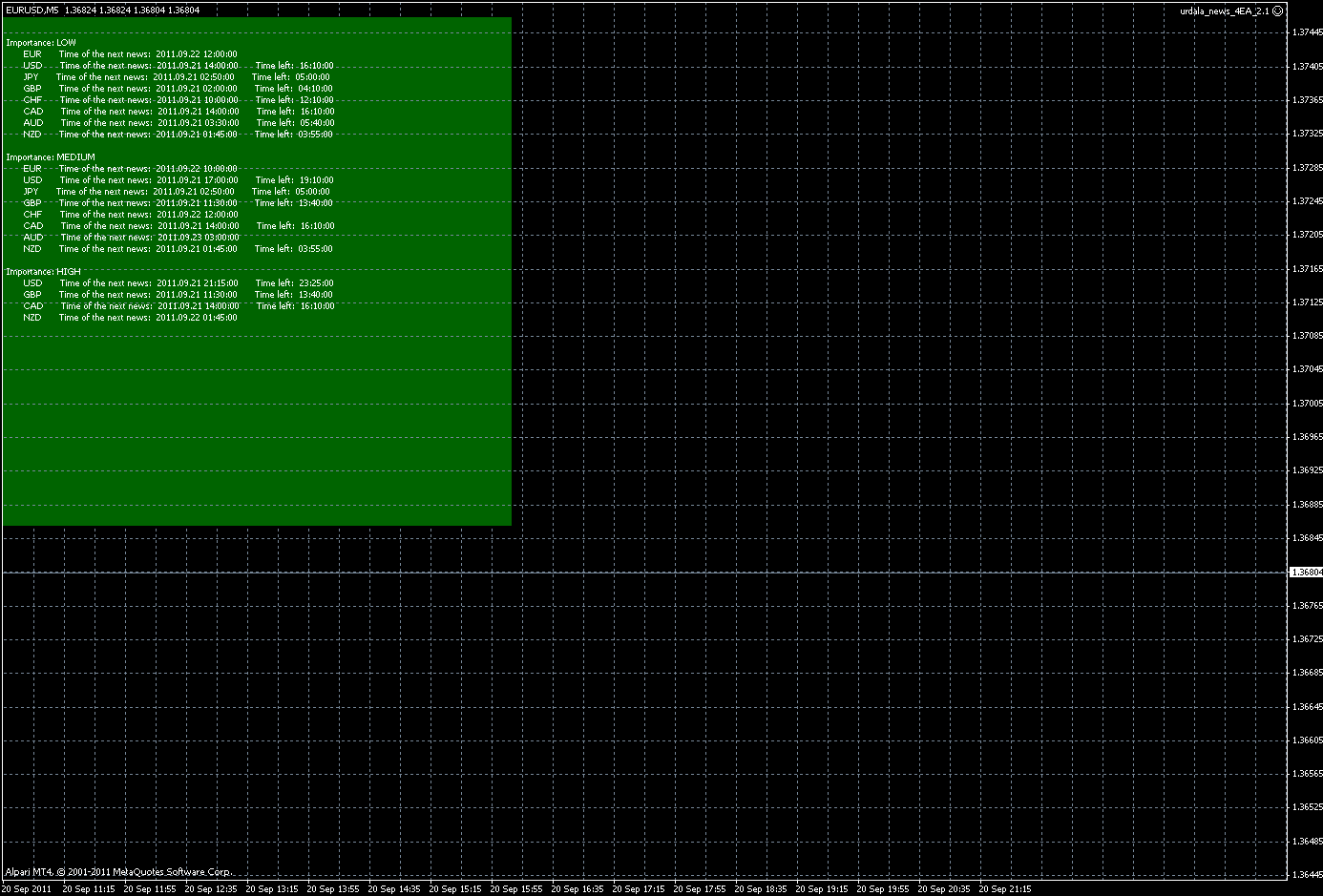The width and height of the screenshot is (1323, 896).
Task: Select the EUR row under Importance: LOW
Action: 131,54
